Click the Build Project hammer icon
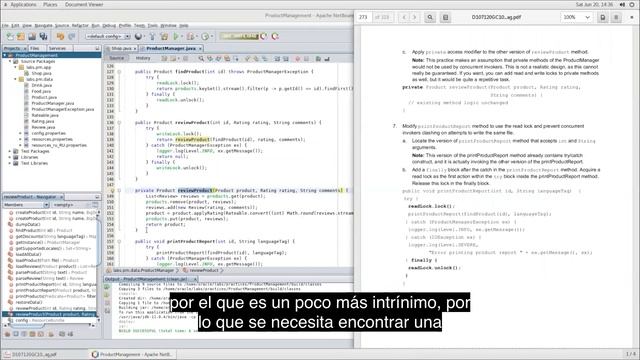Viewport: 640px width, 360px height. (x=152, y=36)
